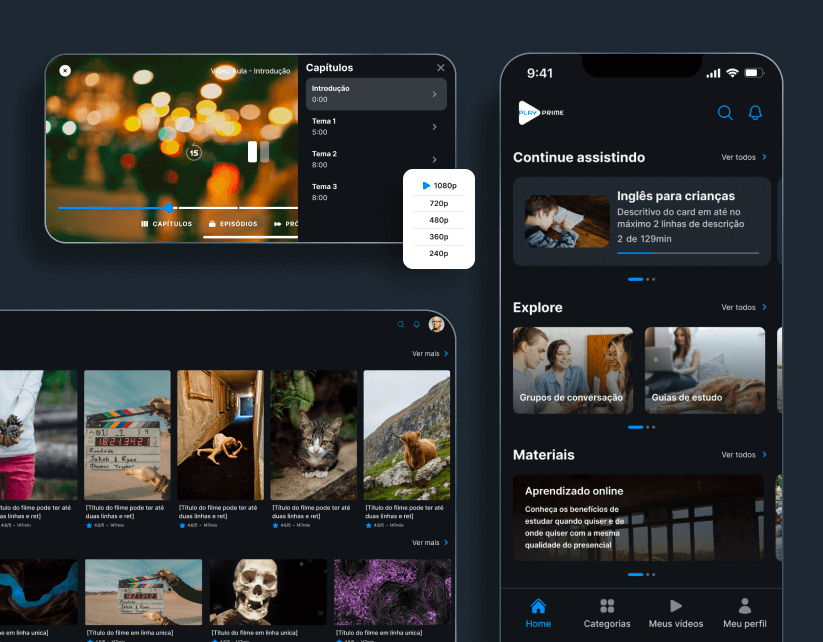Click Ver todos for Continue assistindo
823x642 pixels.
(744, 157)
